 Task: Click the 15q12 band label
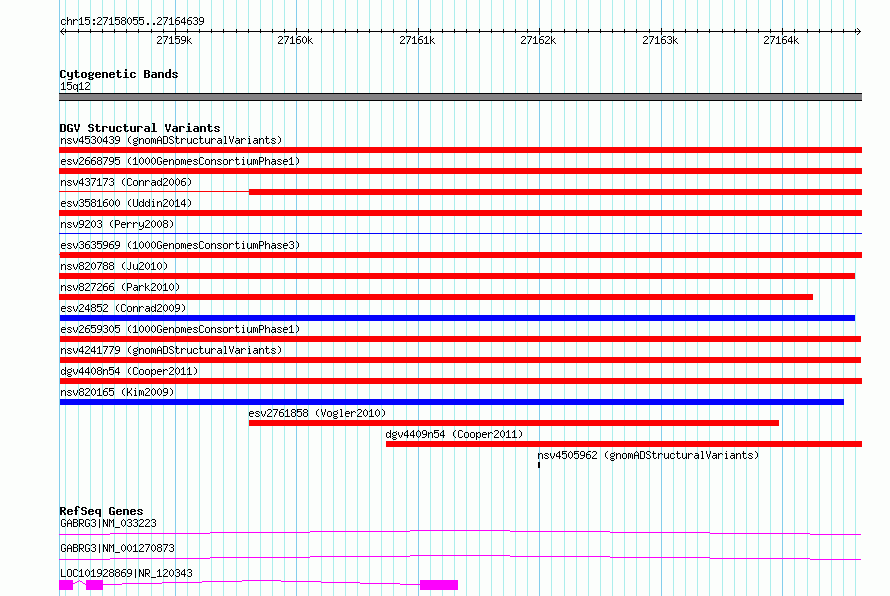pos(75,86)
